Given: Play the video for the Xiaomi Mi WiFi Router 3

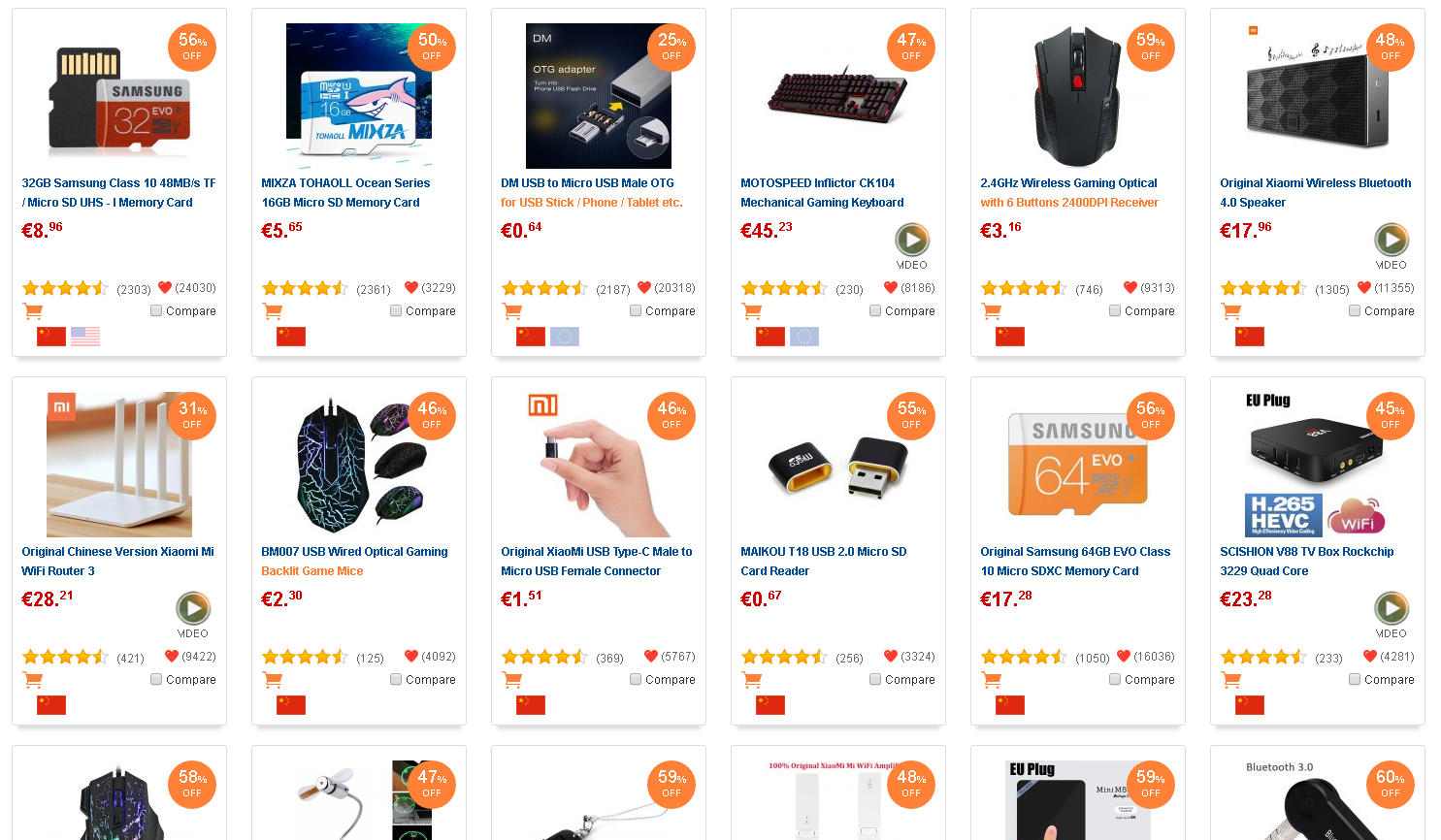Looking at the screenshot, I should click(x=192, y=608).
